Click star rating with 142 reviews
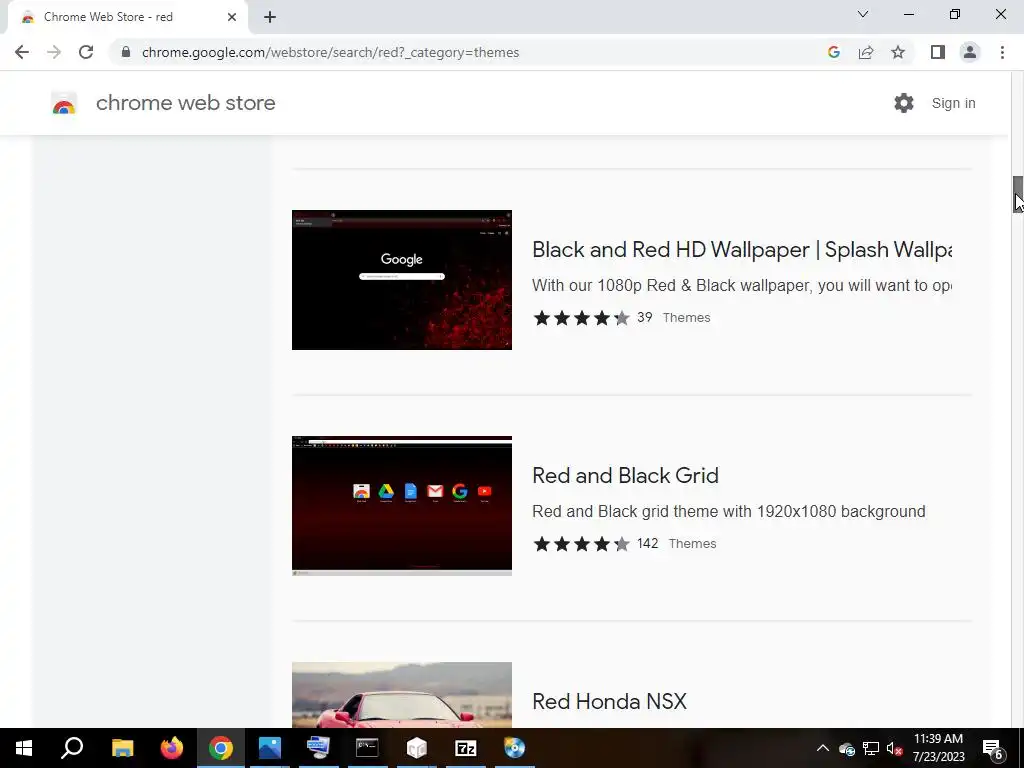This screenshot has height=768, width=1024. tap(581, 544)
